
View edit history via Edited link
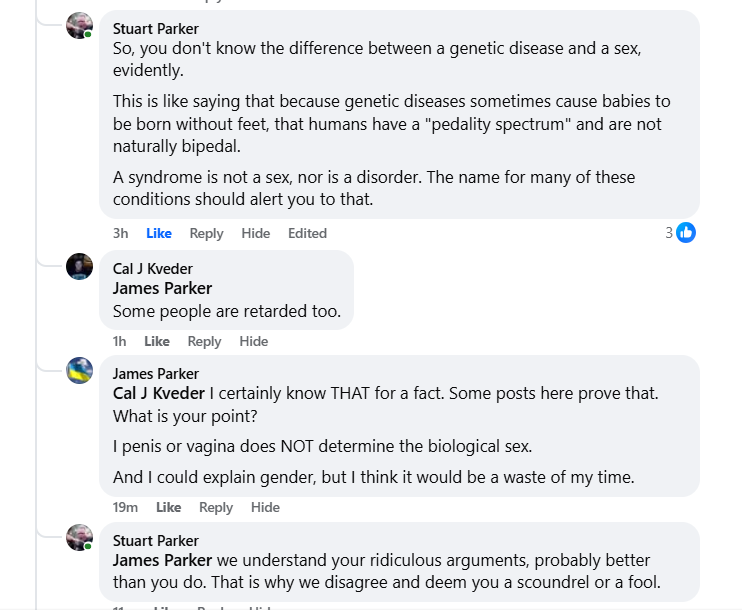pos(307,233)
